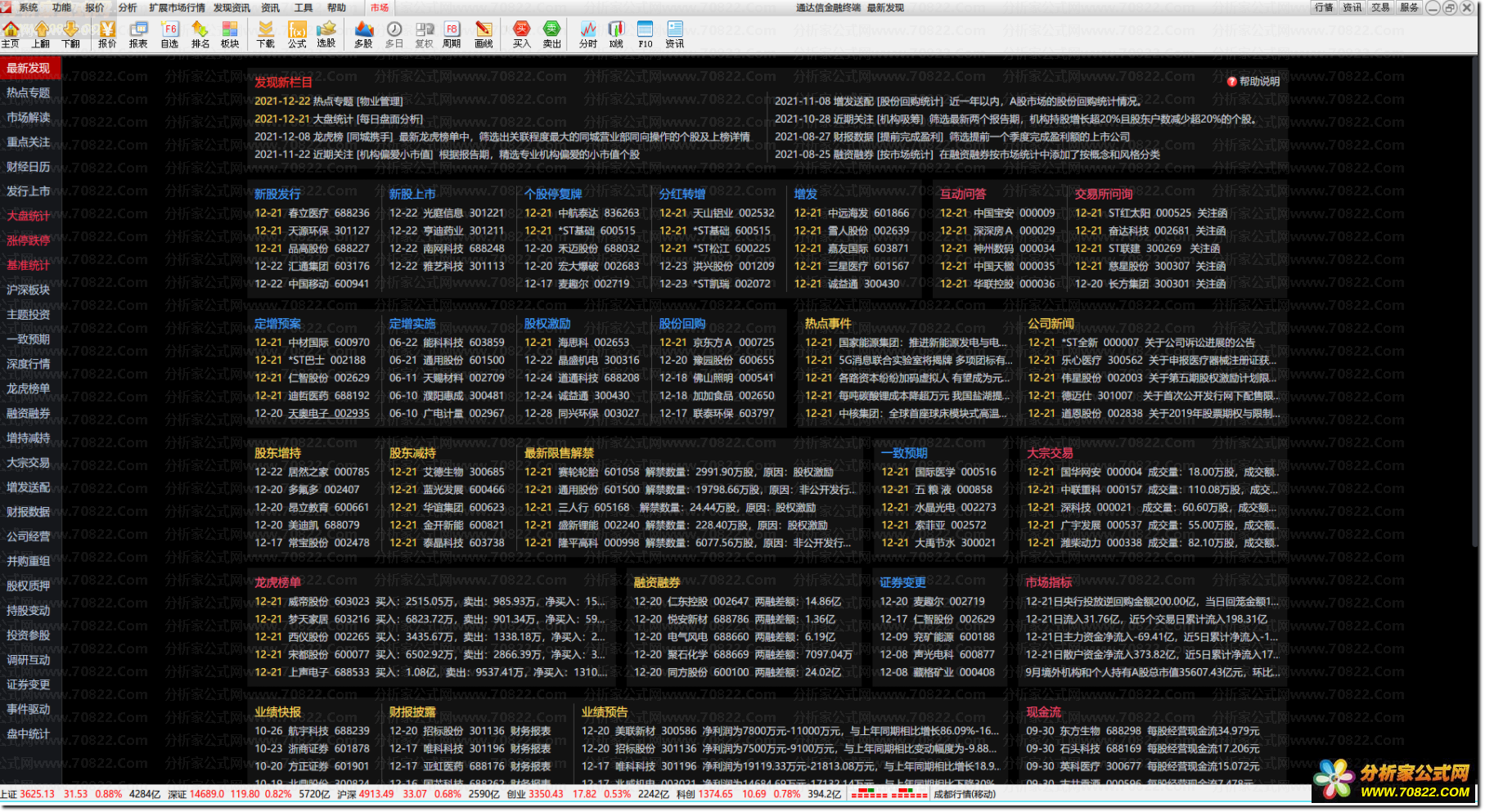Screen dimensions: 1485x812
Task: Open the 股份回购 section header
Action: coord(682,324)
